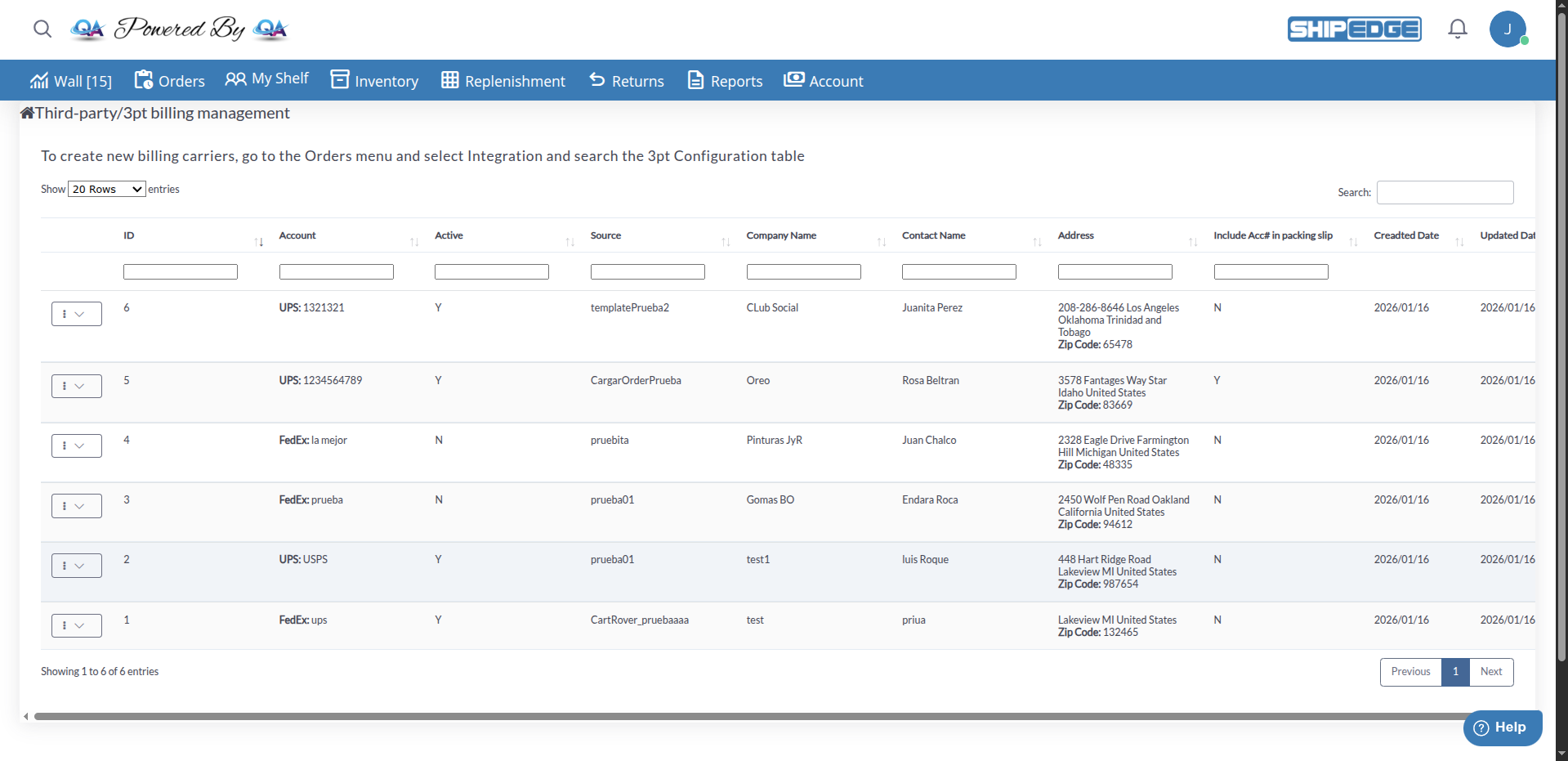Open the Reports document icon
The image size is (1568, 761).
point(694,79)
